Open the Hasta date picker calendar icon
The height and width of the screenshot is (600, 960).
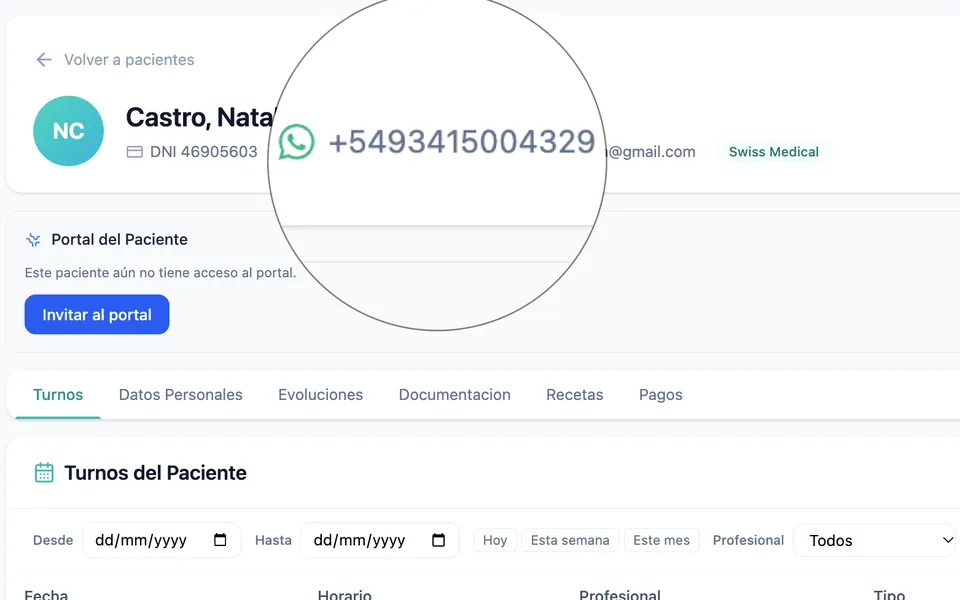(438, 540)
